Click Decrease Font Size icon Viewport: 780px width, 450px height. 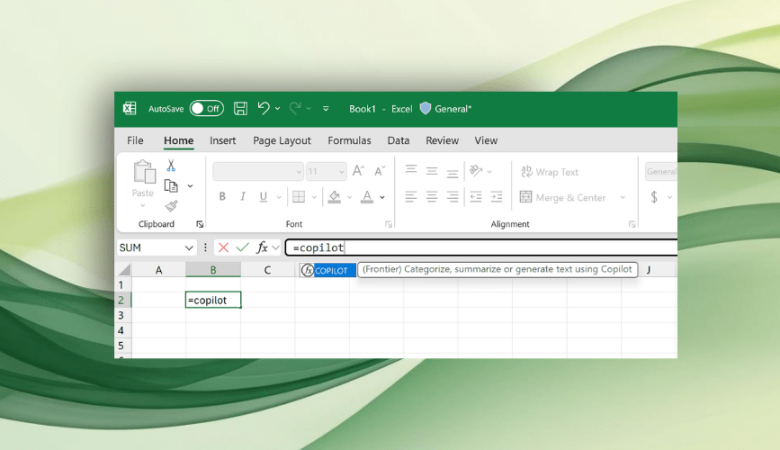click(x=380, y=171)
